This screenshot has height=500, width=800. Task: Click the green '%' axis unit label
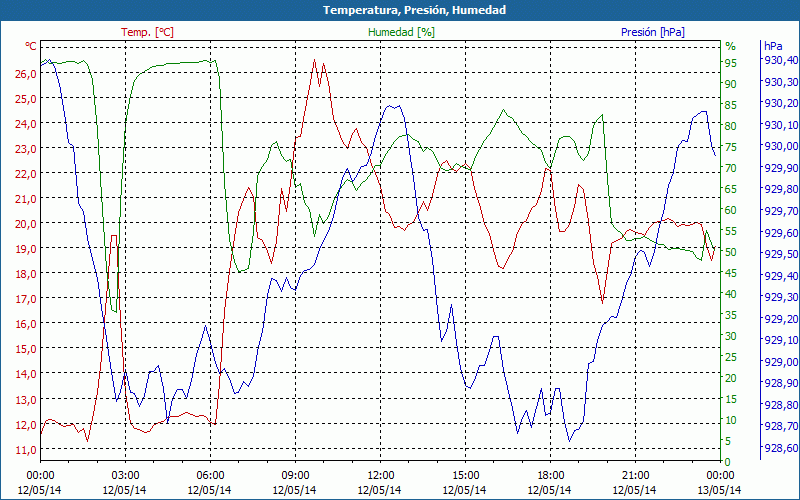pos(731,46)
